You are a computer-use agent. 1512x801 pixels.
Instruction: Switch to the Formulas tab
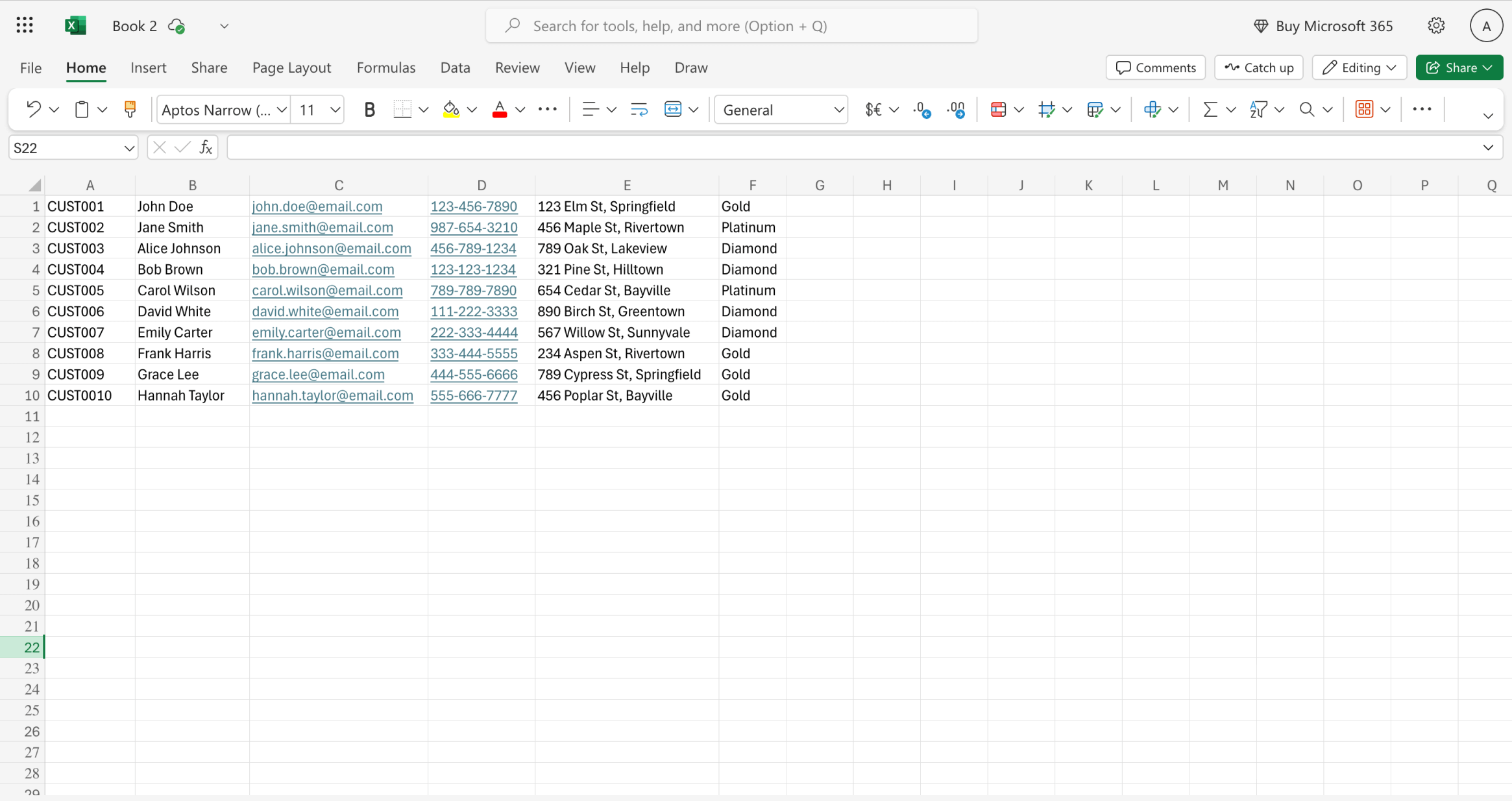[x=386, y=68]
